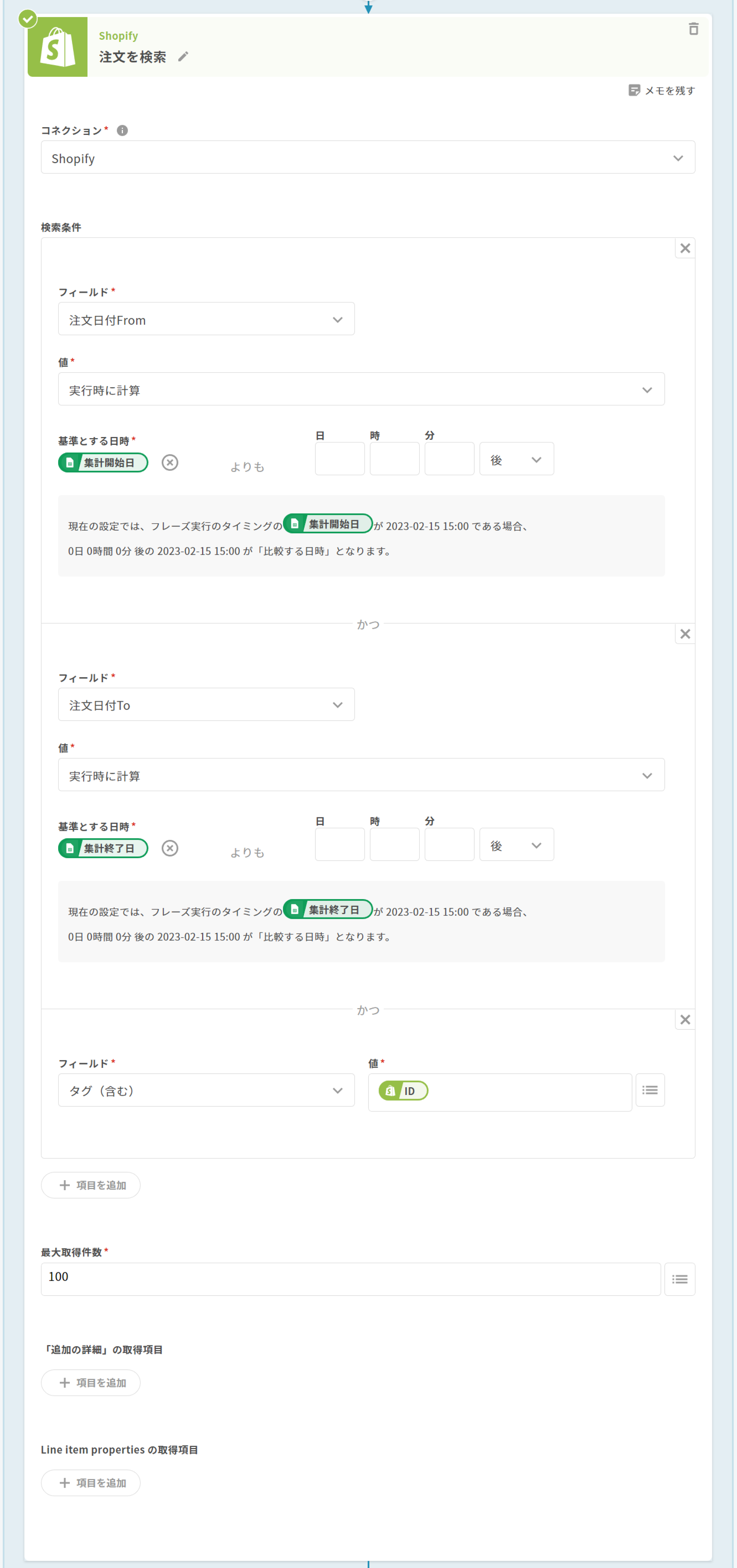Click the 日 input box for 集計開始日 offset
The width and height of the screenshot is (737, 1568).
point(339,459)
